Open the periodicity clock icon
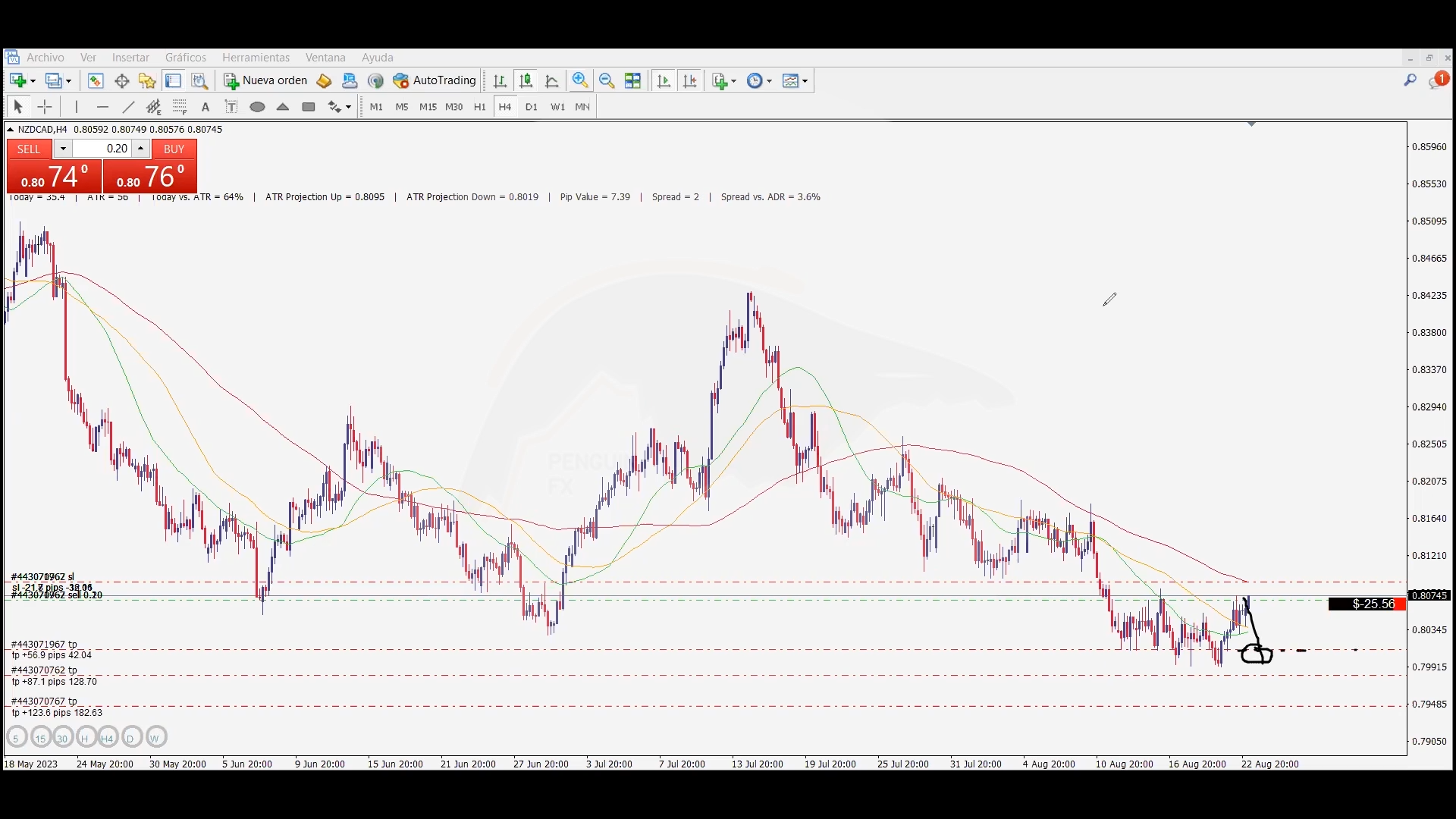1456x819 pixels. (x=755, y=80)
